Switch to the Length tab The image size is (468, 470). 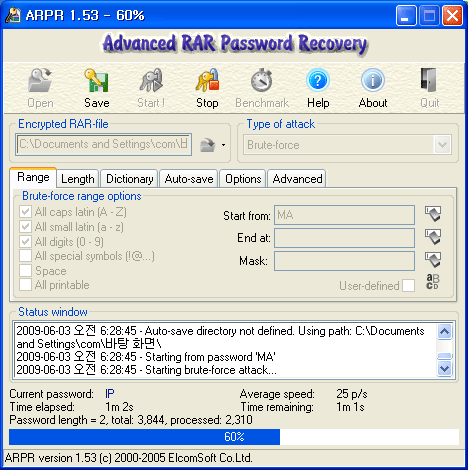(x=78, y=179)
